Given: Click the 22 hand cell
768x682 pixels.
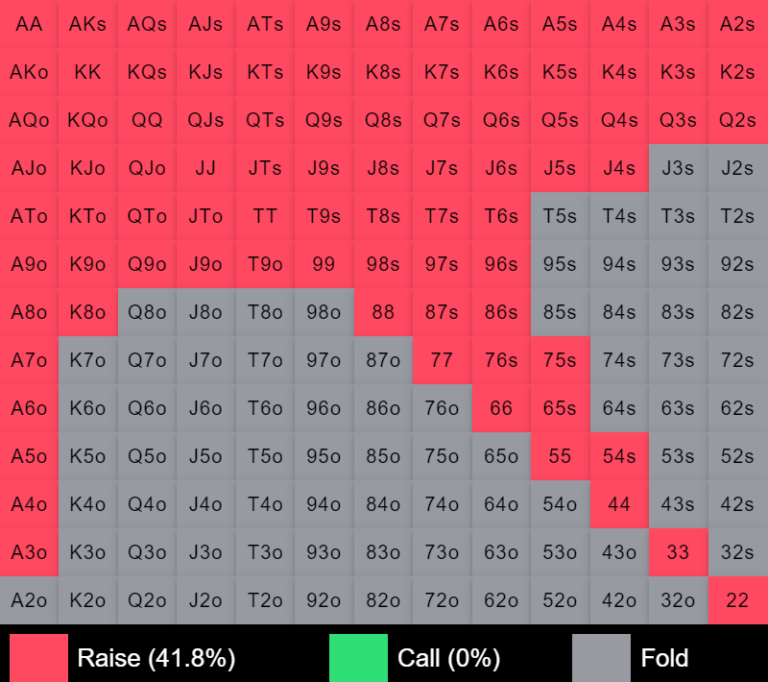Looking at the screenshot, I should (737, 600).
